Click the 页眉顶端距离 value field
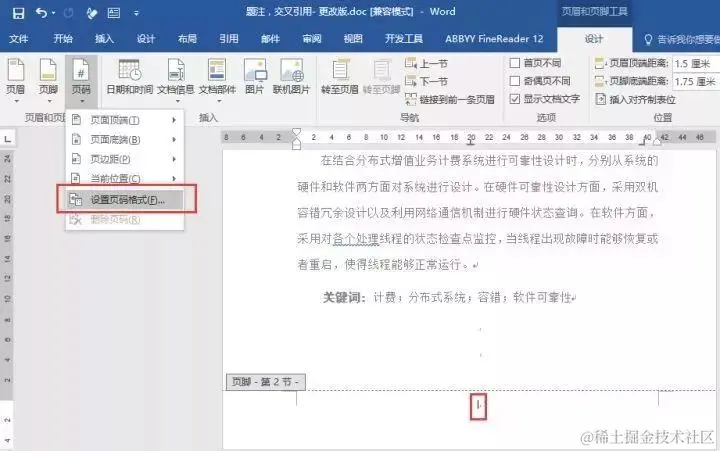Image resolution: width=720 pixels, height=451 pixels. 696,63
